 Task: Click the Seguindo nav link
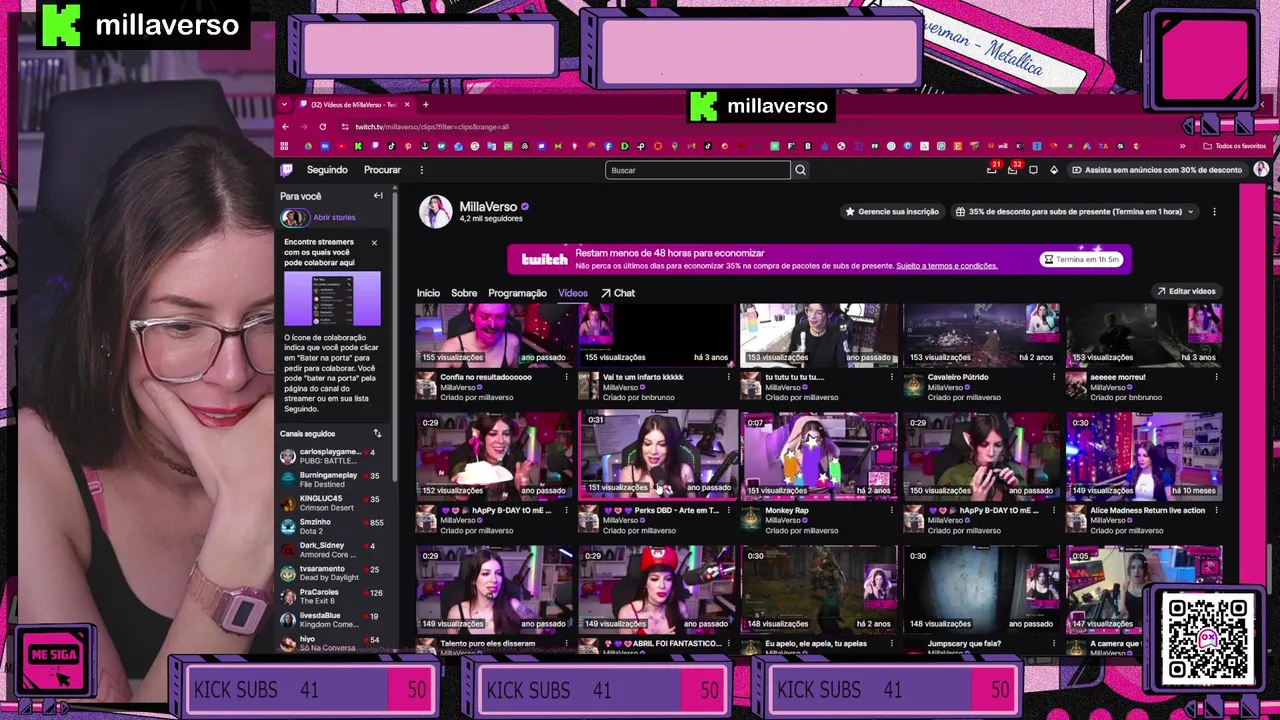[x=327, y=170]
